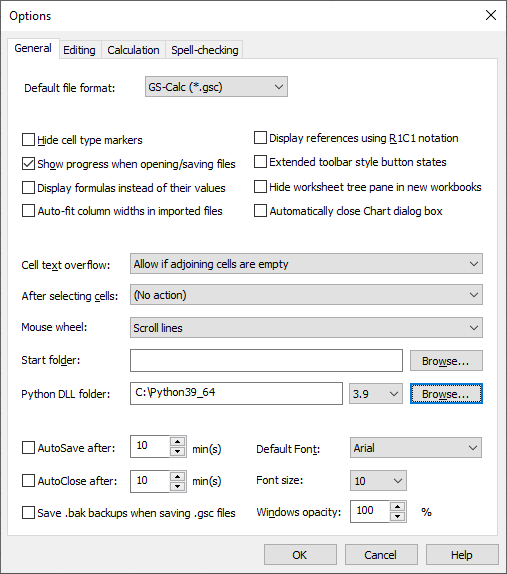The width and height of the screenshot is (507, 574).
Task: Enable Display references using R1C1 notation
Action: click(x=260, y=138)
